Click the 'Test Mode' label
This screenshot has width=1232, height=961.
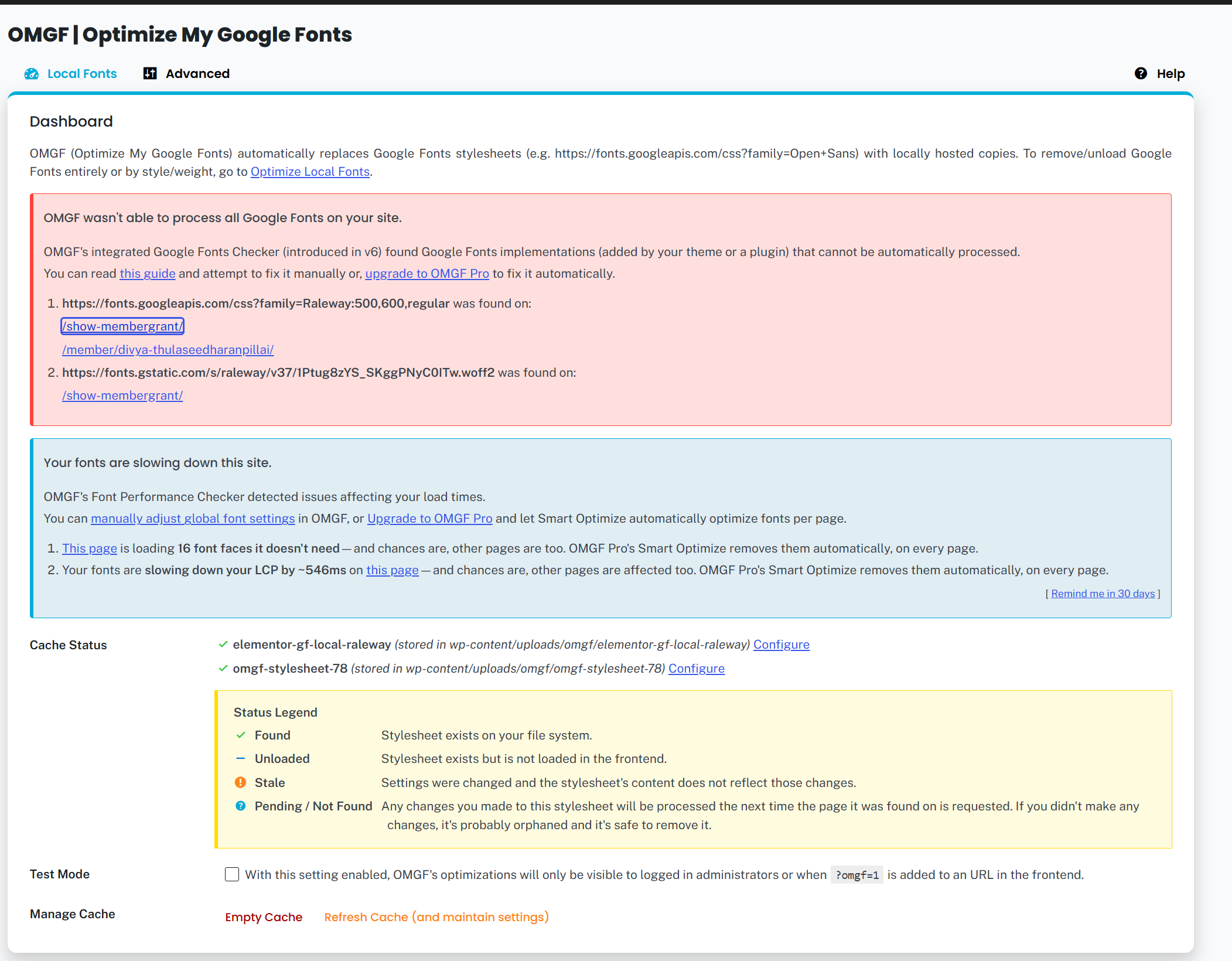[x=60, y=874]
